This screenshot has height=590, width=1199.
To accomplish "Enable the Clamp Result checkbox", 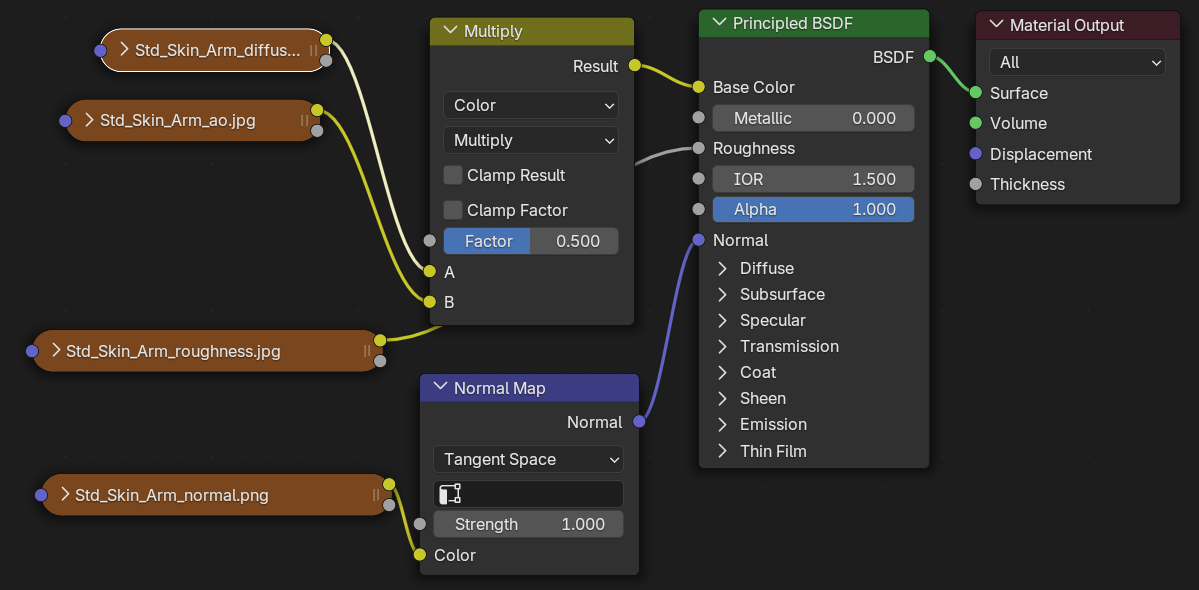I will click(453, 175).
